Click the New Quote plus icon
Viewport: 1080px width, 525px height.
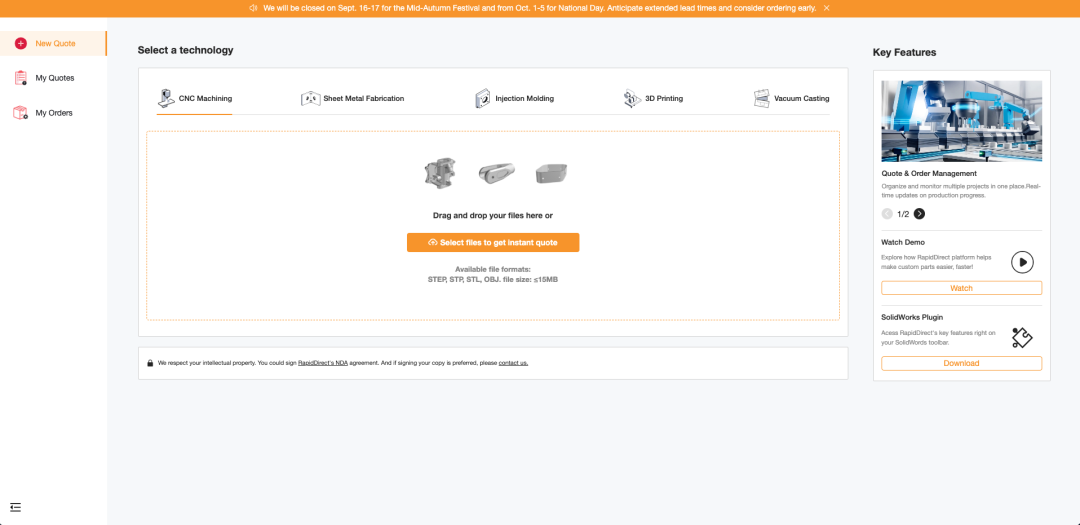coord(21,43)
